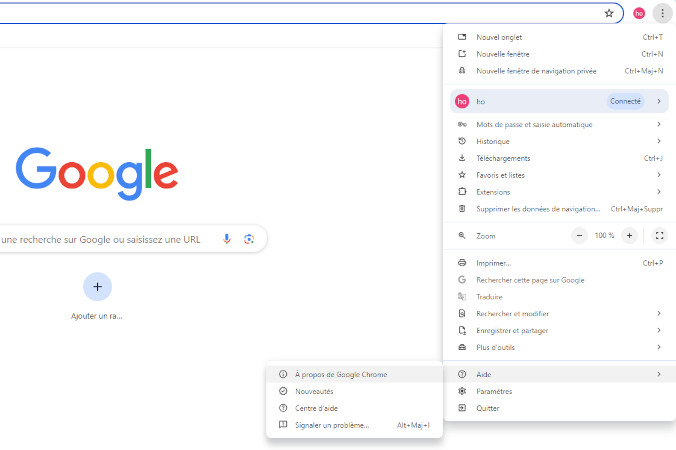This screenshot has height=450, width=676.
Task: Expand Plus d'outils submenu chevron
Action: click(659, 347)
